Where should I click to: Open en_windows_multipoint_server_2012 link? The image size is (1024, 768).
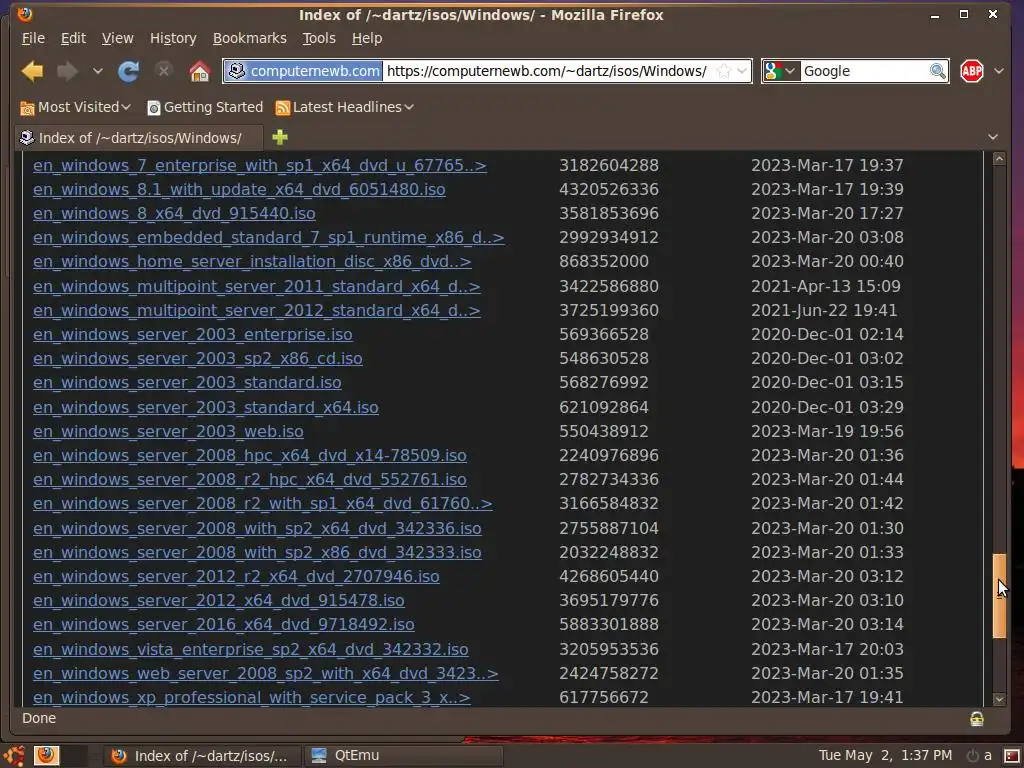click(257, 311)
